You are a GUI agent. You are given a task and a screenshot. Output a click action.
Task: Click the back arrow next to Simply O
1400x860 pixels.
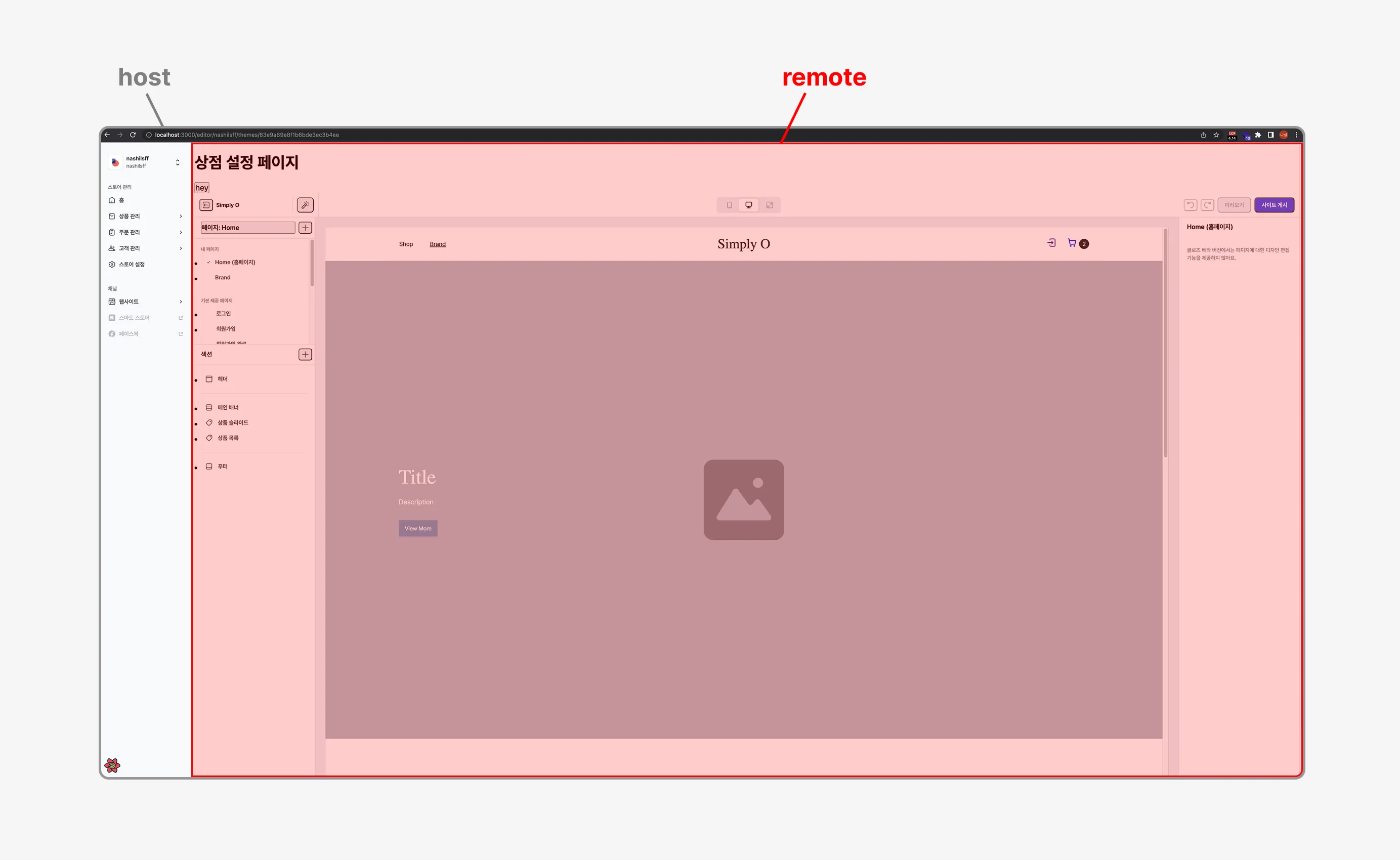click(206, 205)
